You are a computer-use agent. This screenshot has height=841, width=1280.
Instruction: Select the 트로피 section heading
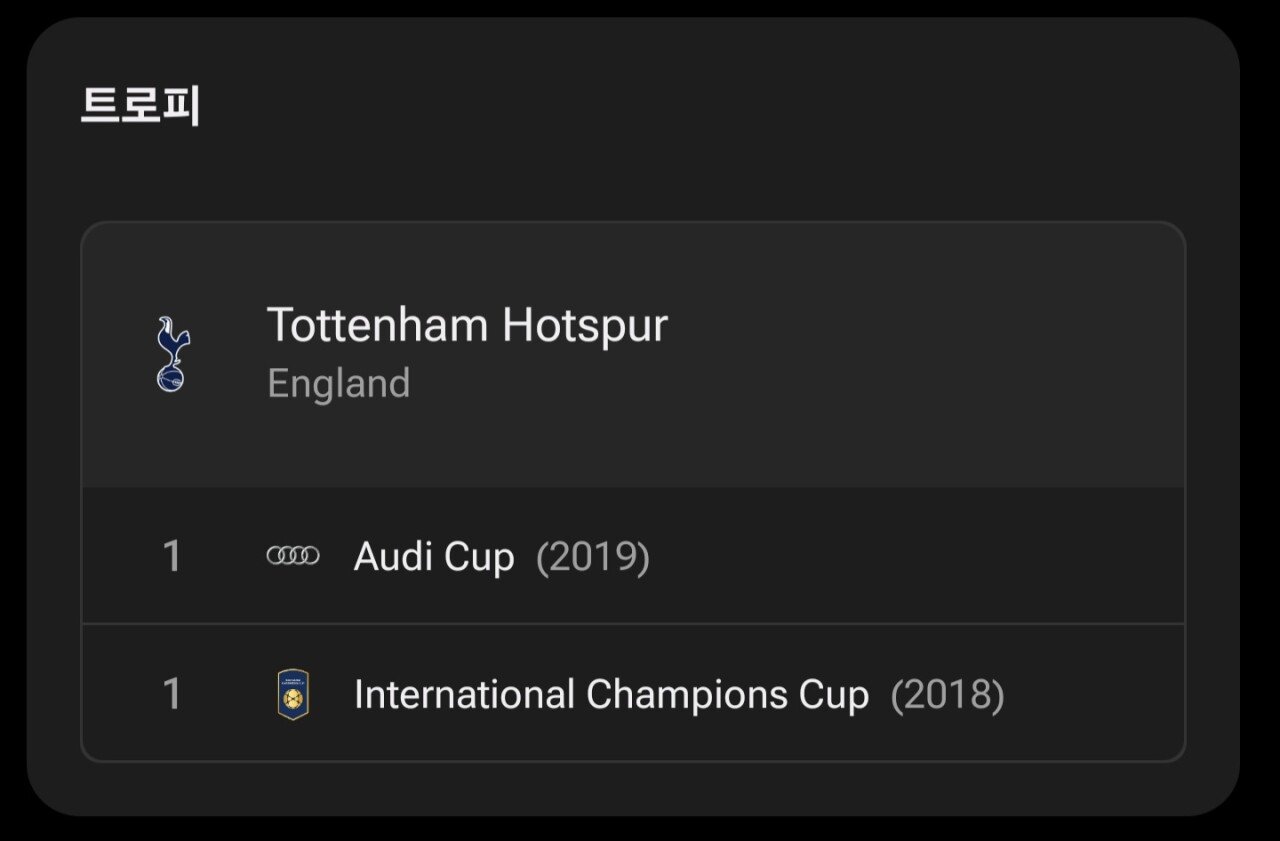point(140,106)
